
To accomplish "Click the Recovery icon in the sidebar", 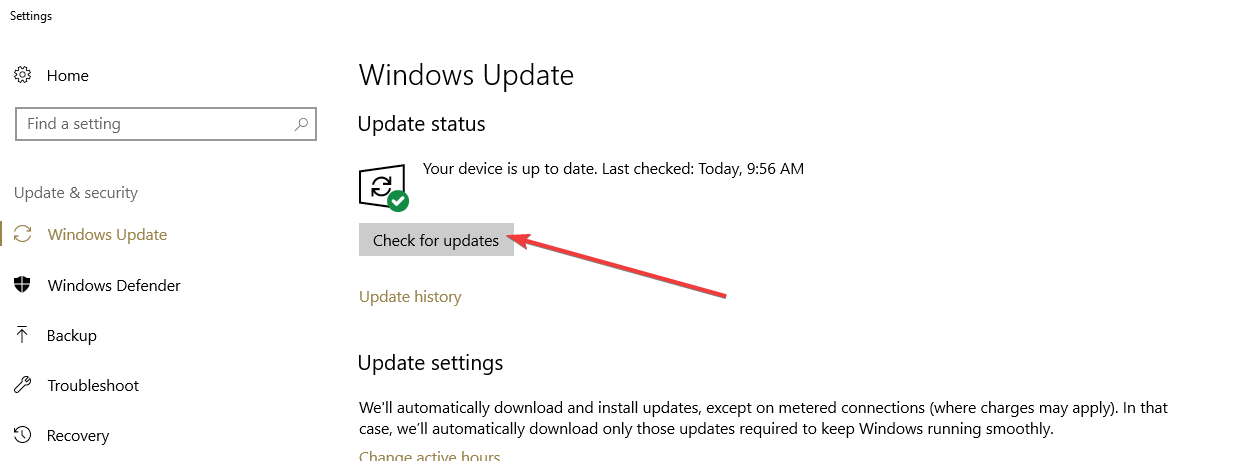I will tap(23, 435).
